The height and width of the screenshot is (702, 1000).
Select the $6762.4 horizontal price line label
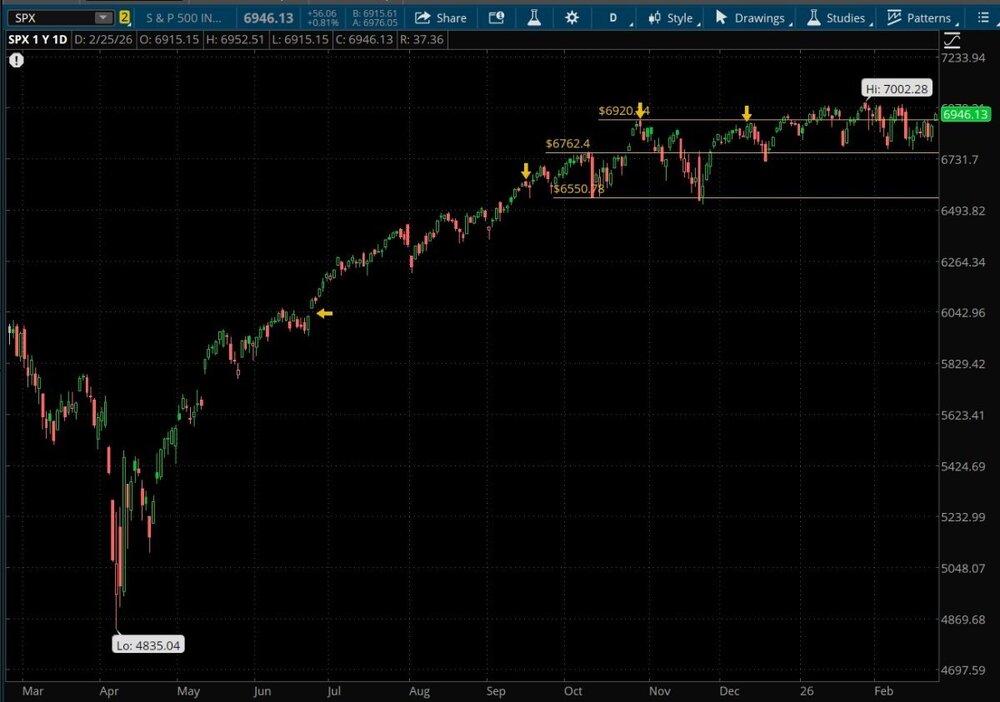point(567,144)
